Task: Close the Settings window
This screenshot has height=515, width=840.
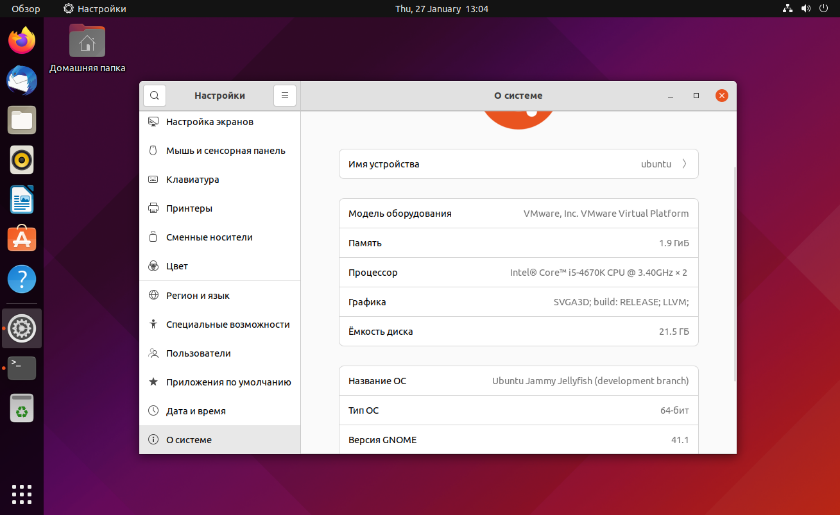Action: pyautogui.click(x=722, y=95)
